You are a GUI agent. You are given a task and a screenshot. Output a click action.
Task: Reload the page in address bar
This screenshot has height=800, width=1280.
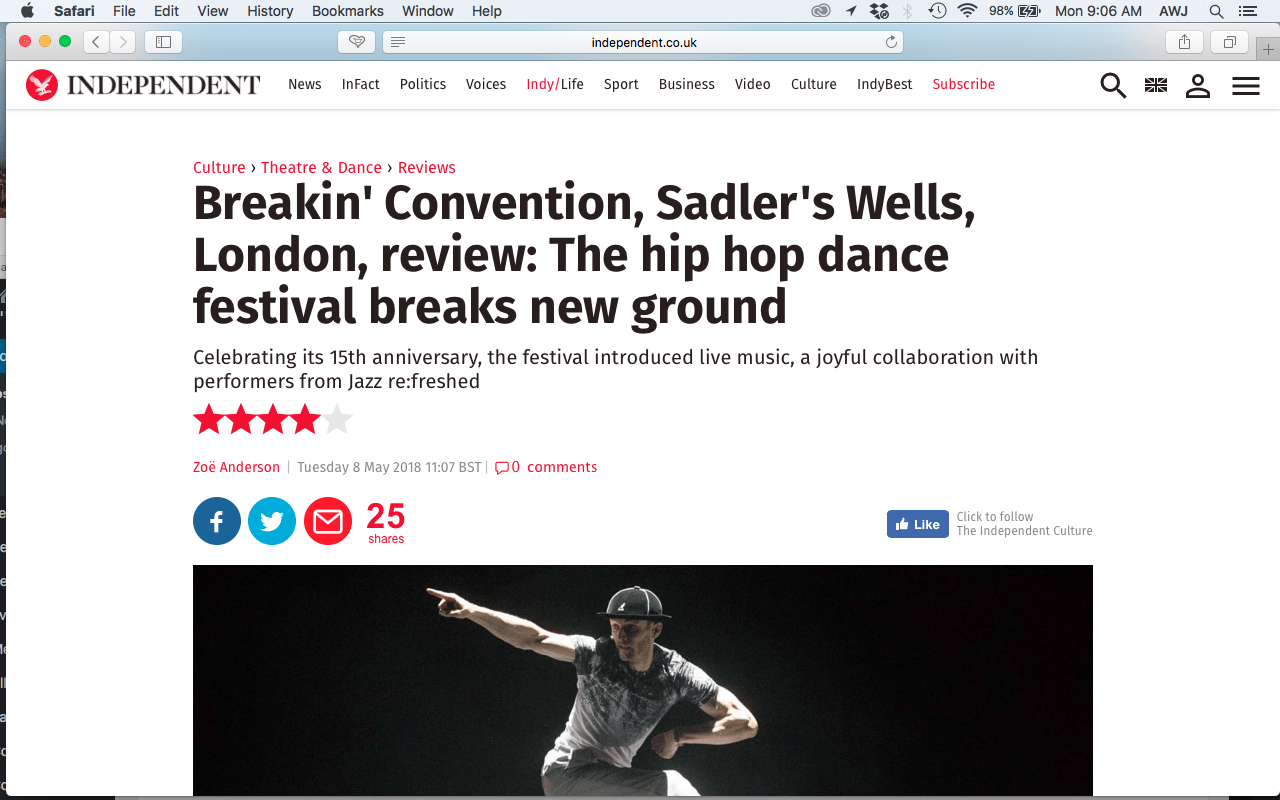pos(891,42)
